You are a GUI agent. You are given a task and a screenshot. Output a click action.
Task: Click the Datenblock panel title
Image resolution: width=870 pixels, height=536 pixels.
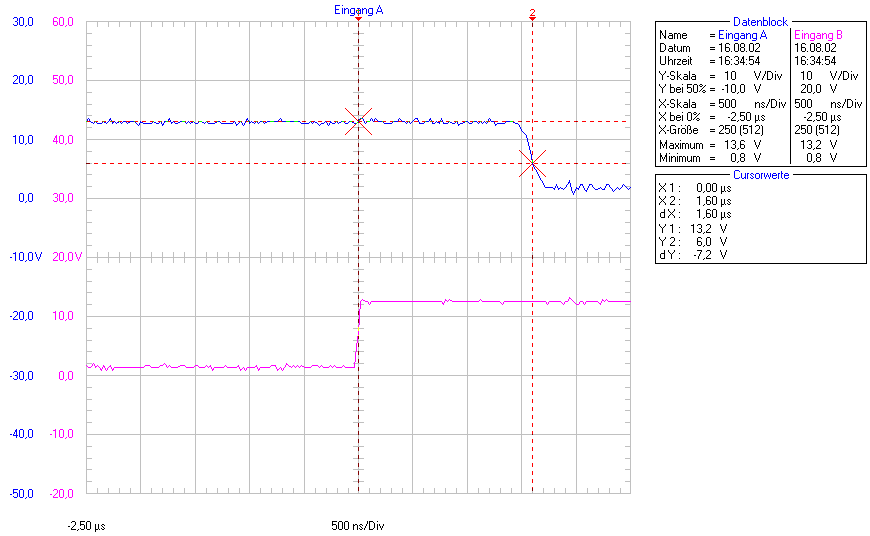click(x=761, y=21)
